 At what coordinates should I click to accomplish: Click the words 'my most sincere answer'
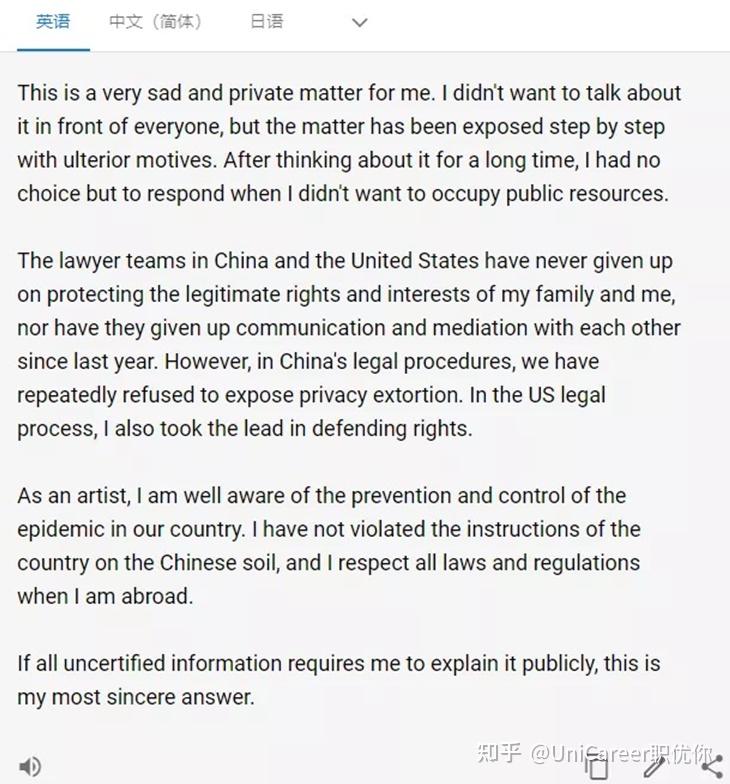[x=136, y=698]
